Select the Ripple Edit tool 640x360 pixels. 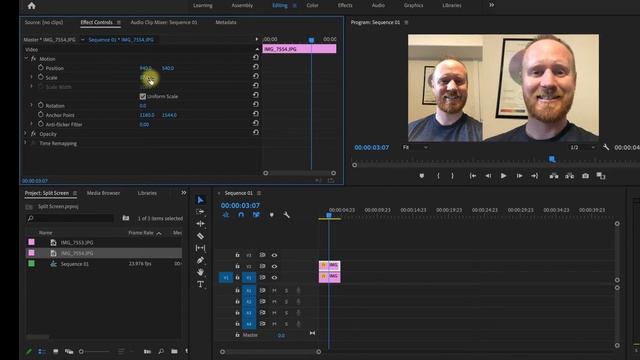[200, 224]
